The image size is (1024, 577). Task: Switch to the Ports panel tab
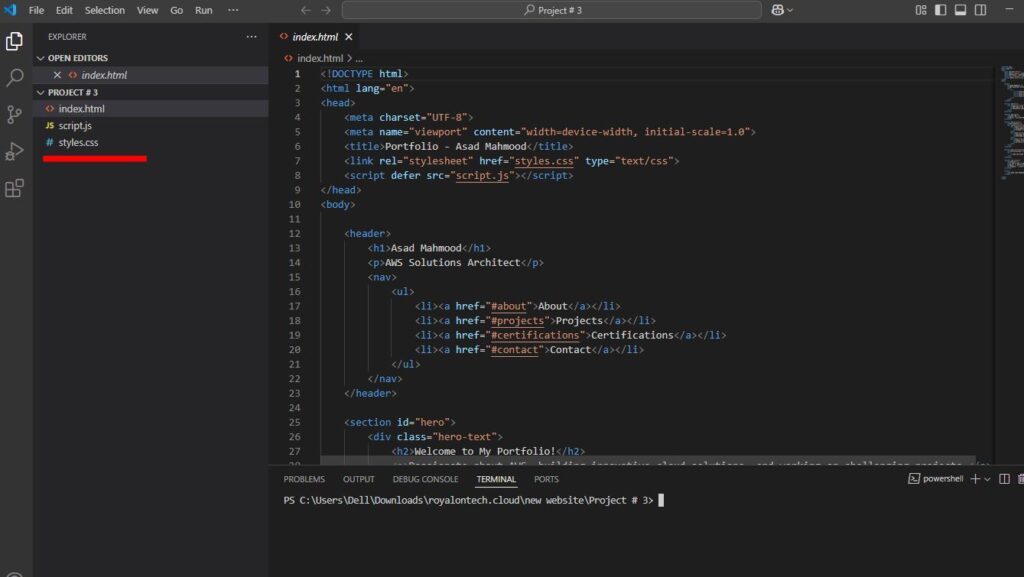click(546, 479)
